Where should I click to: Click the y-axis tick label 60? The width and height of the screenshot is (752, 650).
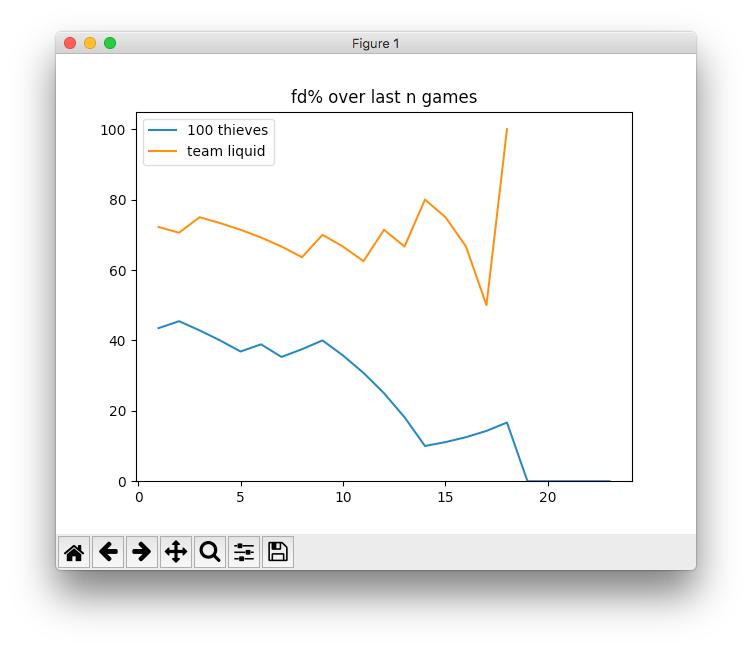click(x=118, y=271)
